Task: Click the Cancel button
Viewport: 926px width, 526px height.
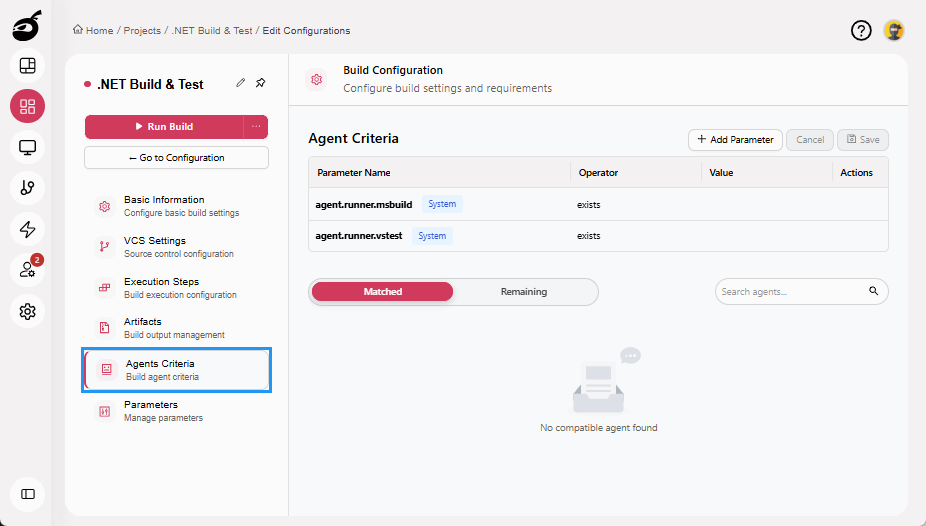Action: click(x=810, y=140)
